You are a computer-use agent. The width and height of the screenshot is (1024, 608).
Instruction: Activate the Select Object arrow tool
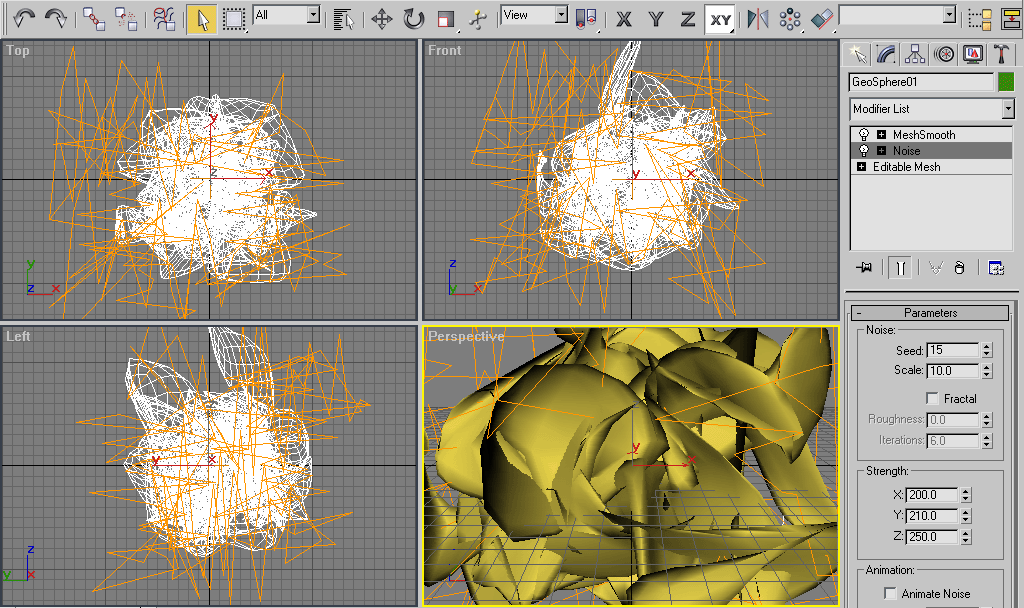point(201,19)
